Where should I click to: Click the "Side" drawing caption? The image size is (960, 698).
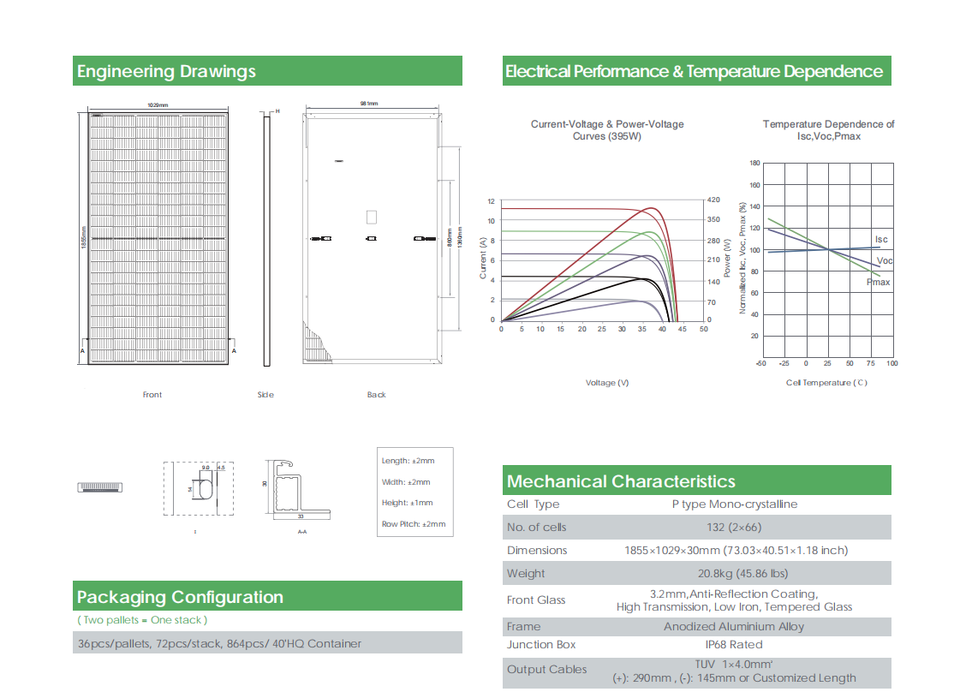coord(266,395)
